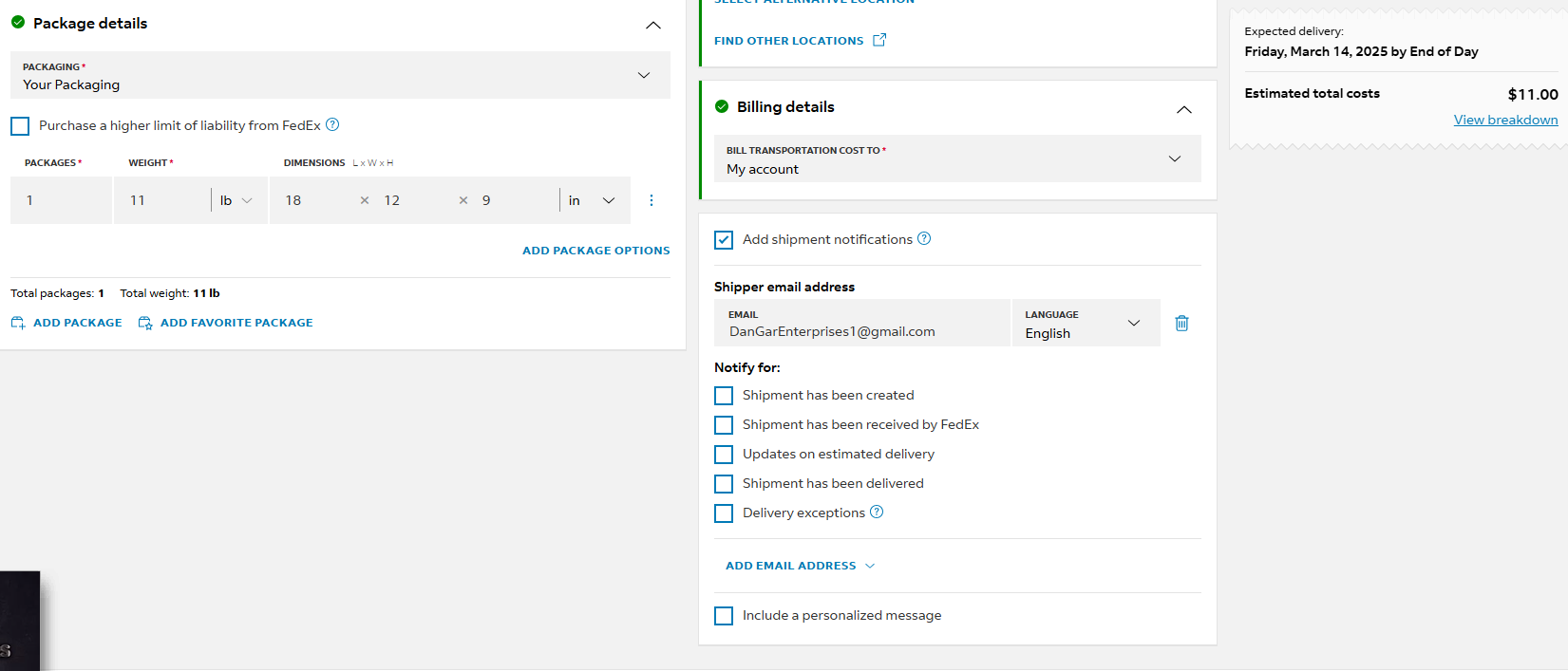Click the Add Favorite Package star-box icon
Image resolution: width=1568 pixels, height=671 pixels.
[145, 323]
